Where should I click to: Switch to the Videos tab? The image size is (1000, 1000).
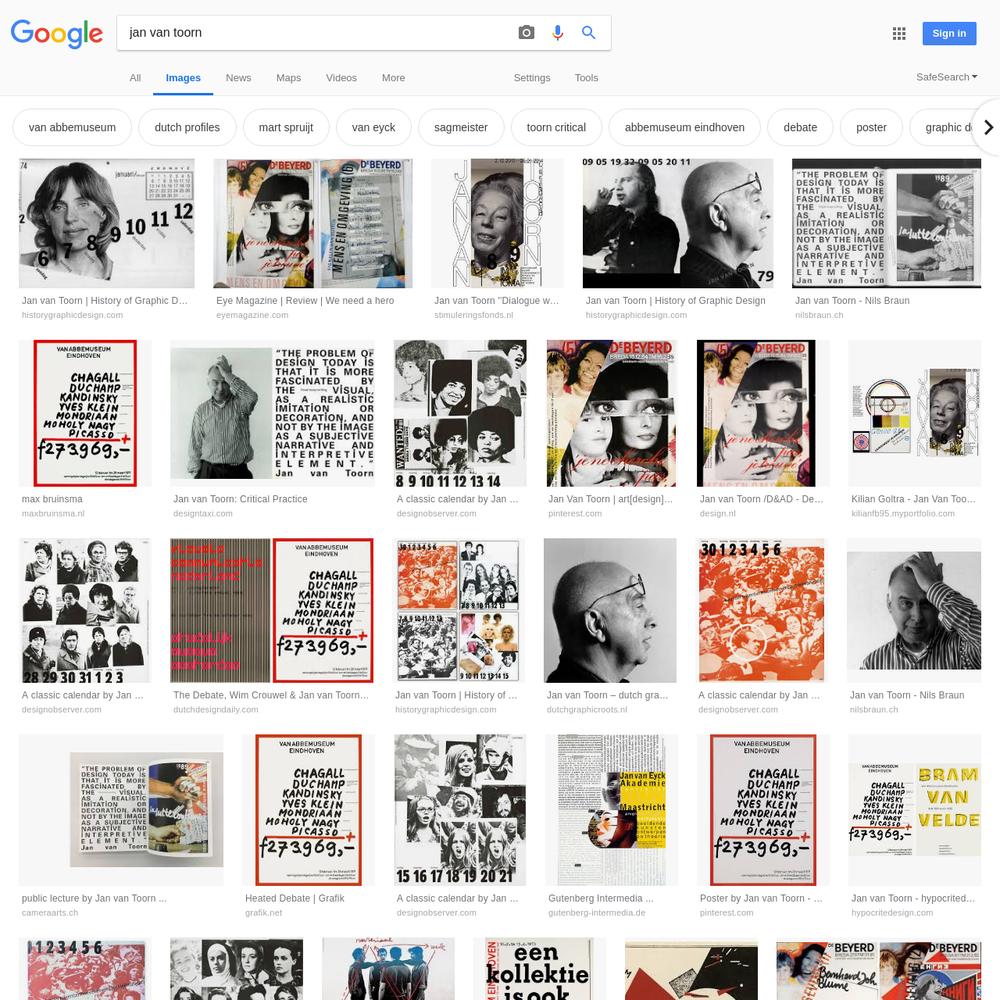pos(341,78)
